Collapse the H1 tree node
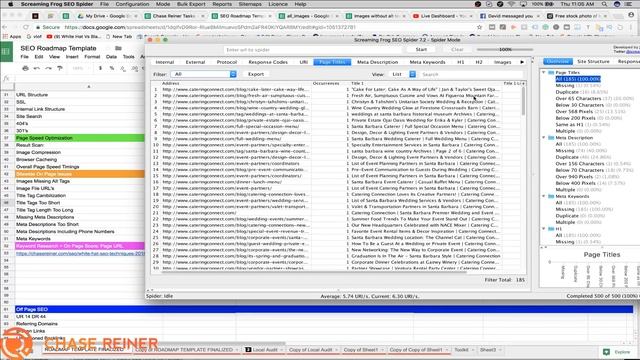The image size is (640, 360). click(544, 229)
